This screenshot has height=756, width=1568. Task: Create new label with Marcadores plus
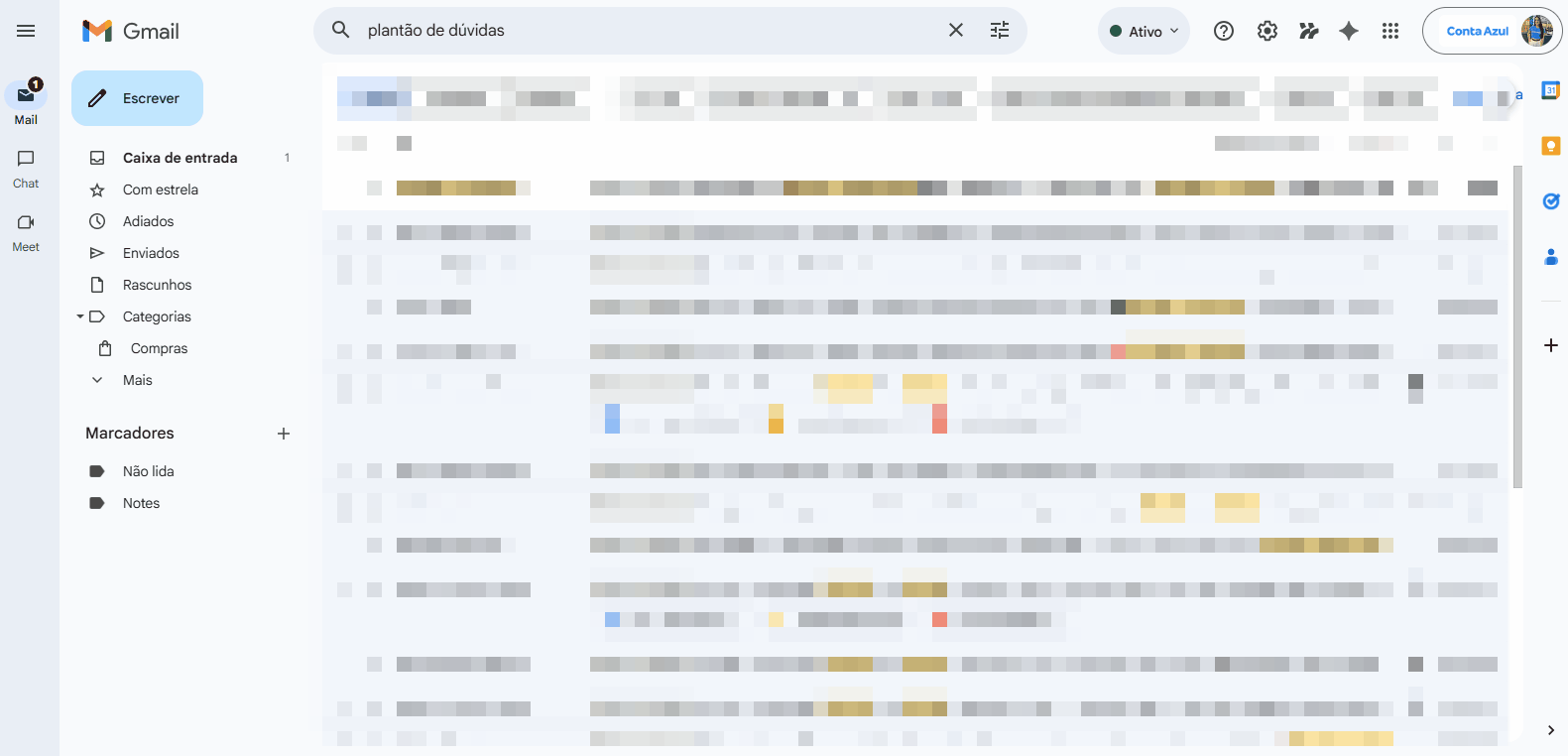pos(284,434)
